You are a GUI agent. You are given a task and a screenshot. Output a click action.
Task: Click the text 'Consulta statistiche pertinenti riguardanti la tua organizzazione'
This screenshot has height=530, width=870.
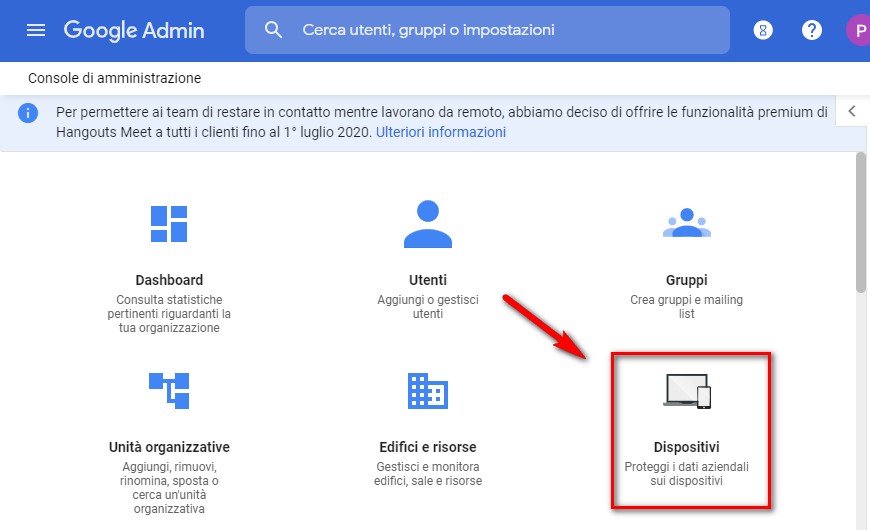[x=169, y=314]
